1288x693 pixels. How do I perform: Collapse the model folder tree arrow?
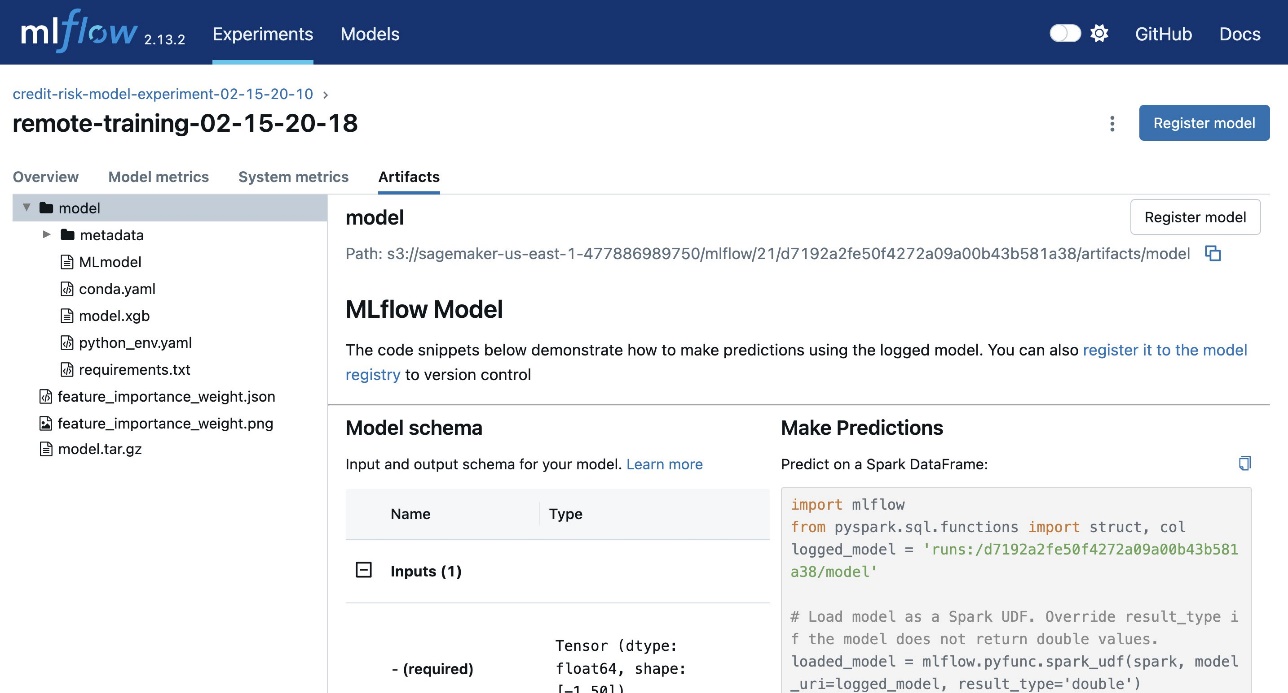26,208
